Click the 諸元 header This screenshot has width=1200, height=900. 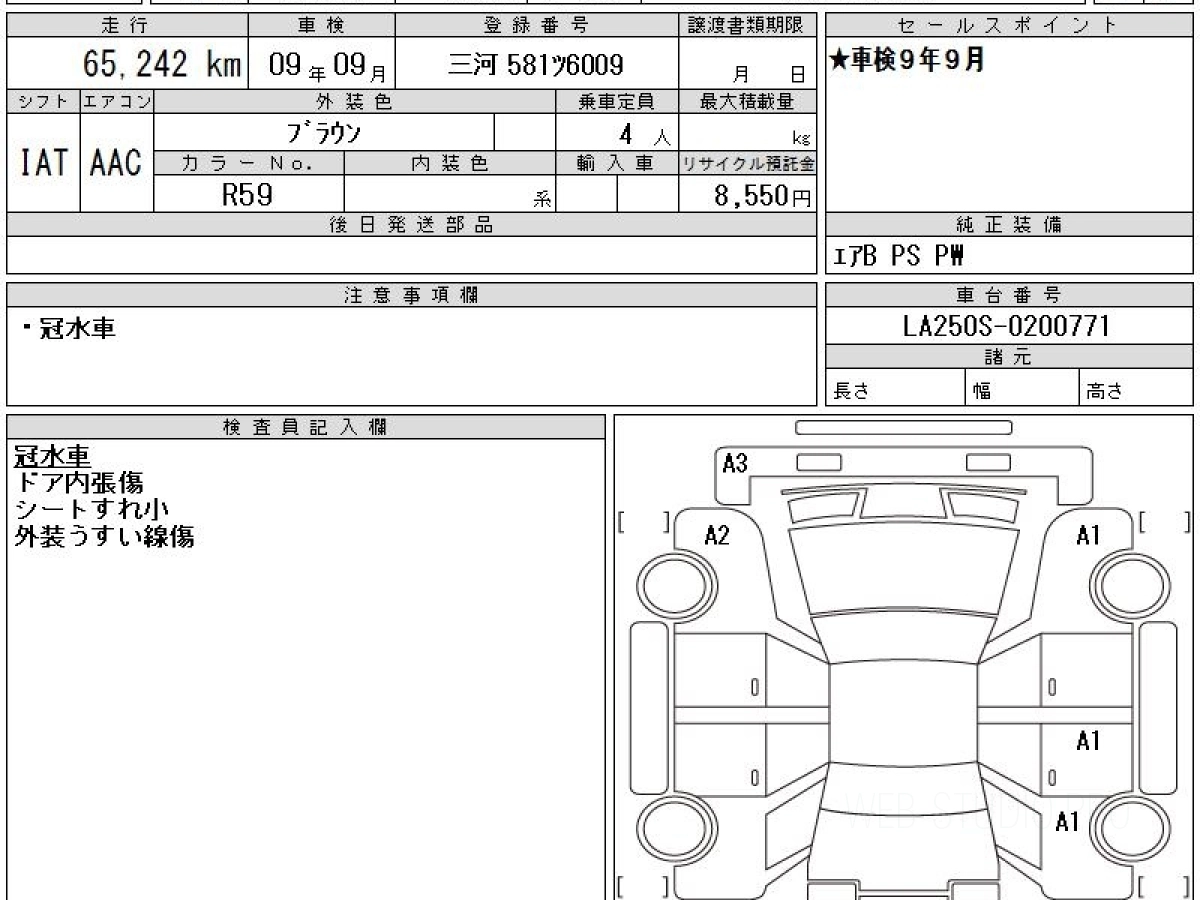pos(1010,357)
